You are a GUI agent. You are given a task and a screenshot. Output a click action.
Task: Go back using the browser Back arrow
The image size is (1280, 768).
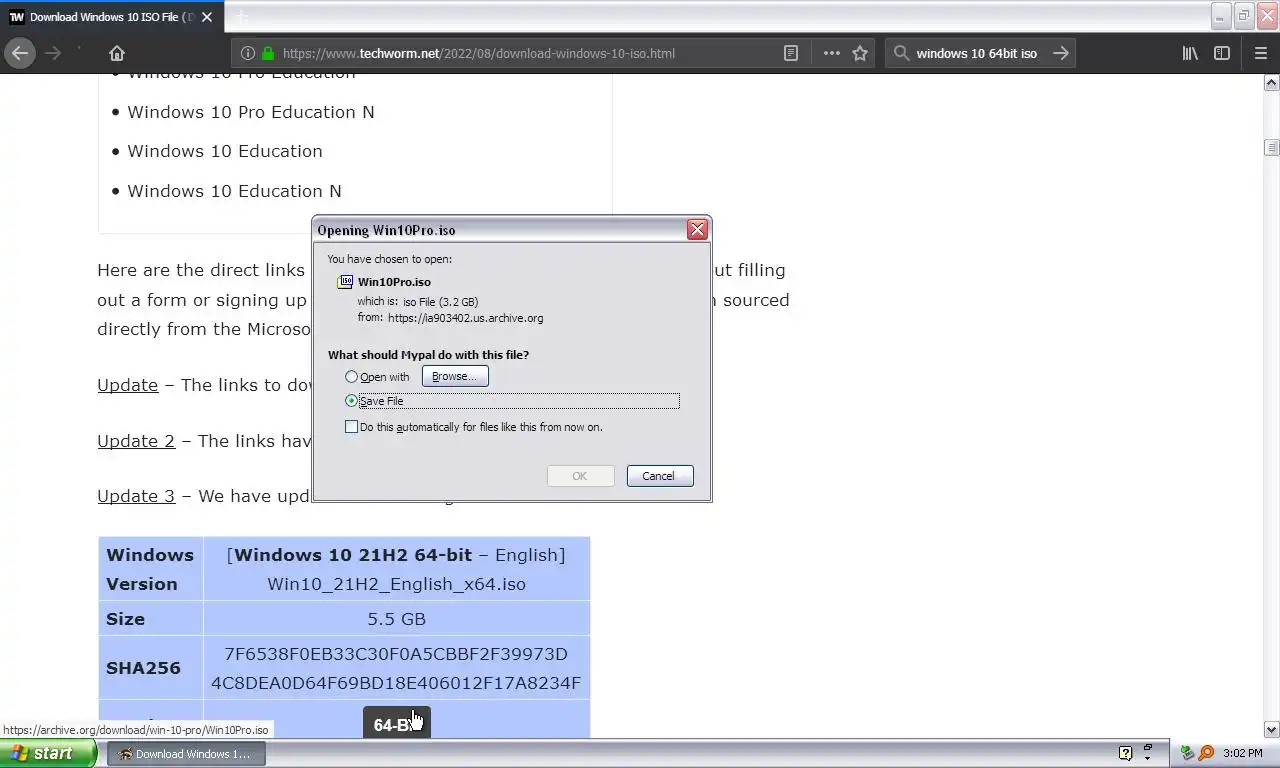(20, 53)
